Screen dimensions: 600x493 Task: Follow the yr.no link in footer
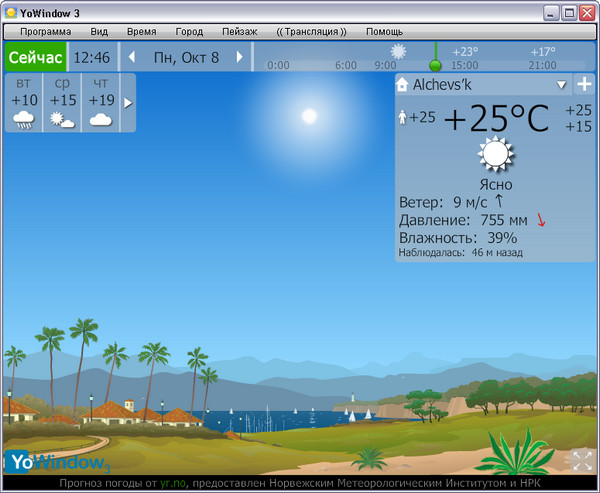[x=173, y=483]
